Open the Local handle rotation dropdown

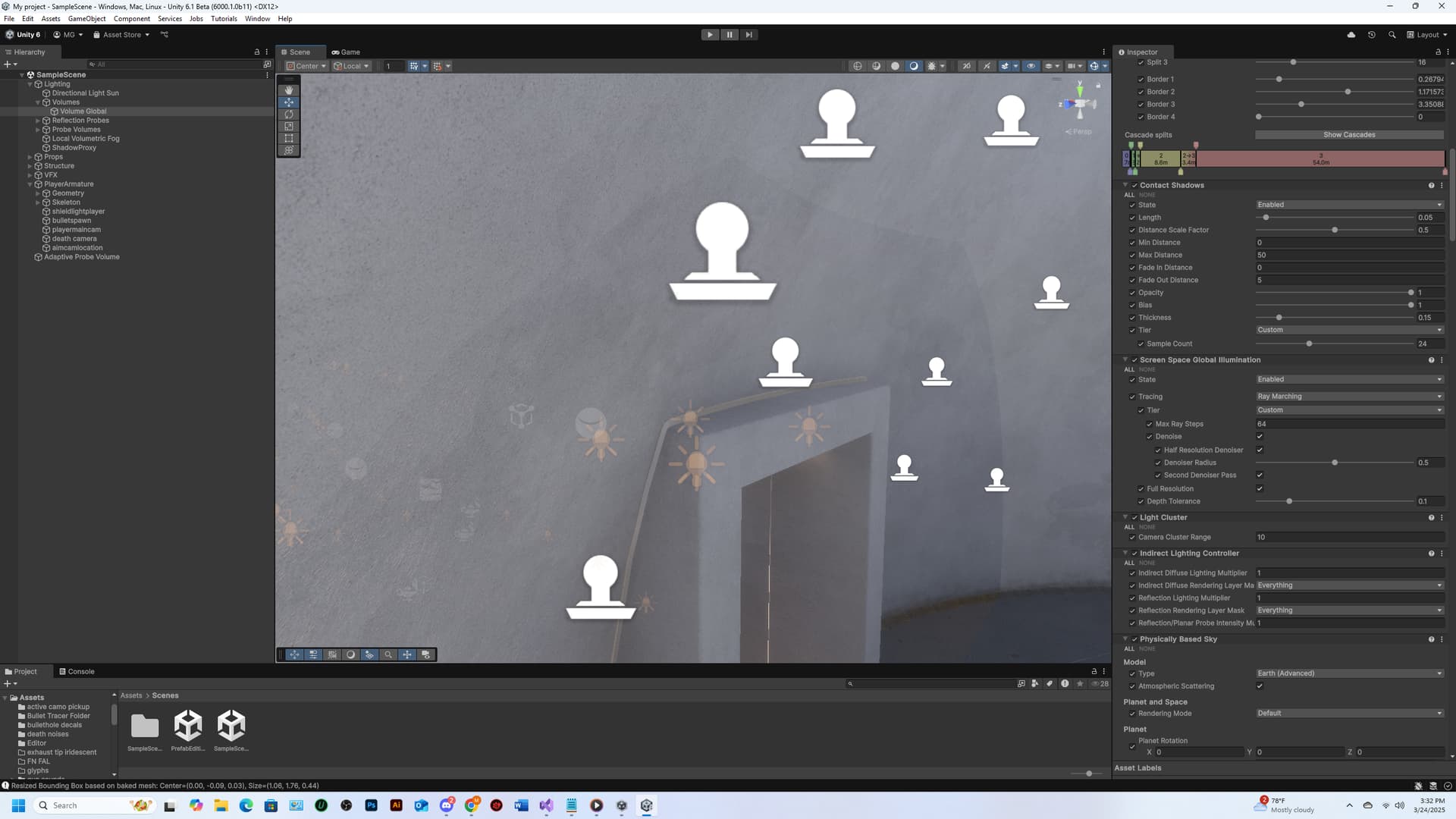[351, 66]
